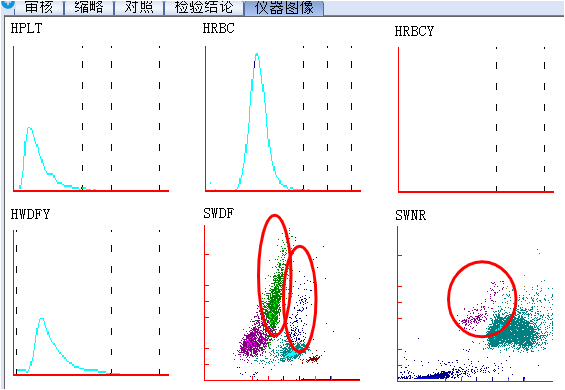Screen dimensions: 565x390
Task: Select the 对照 tab
Action: click(139, 7)
